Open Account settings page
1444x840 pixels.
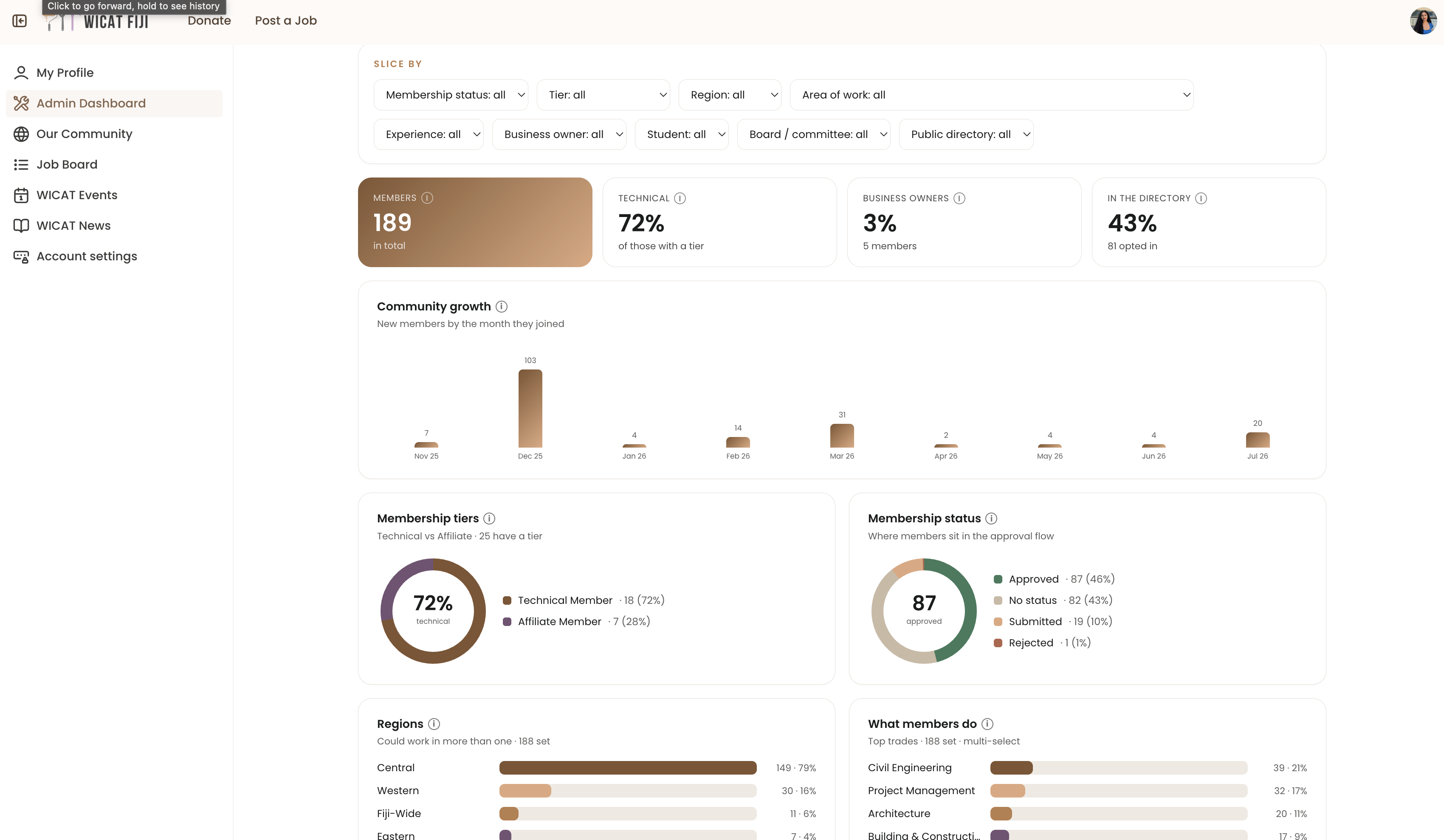tap(114, 257)
